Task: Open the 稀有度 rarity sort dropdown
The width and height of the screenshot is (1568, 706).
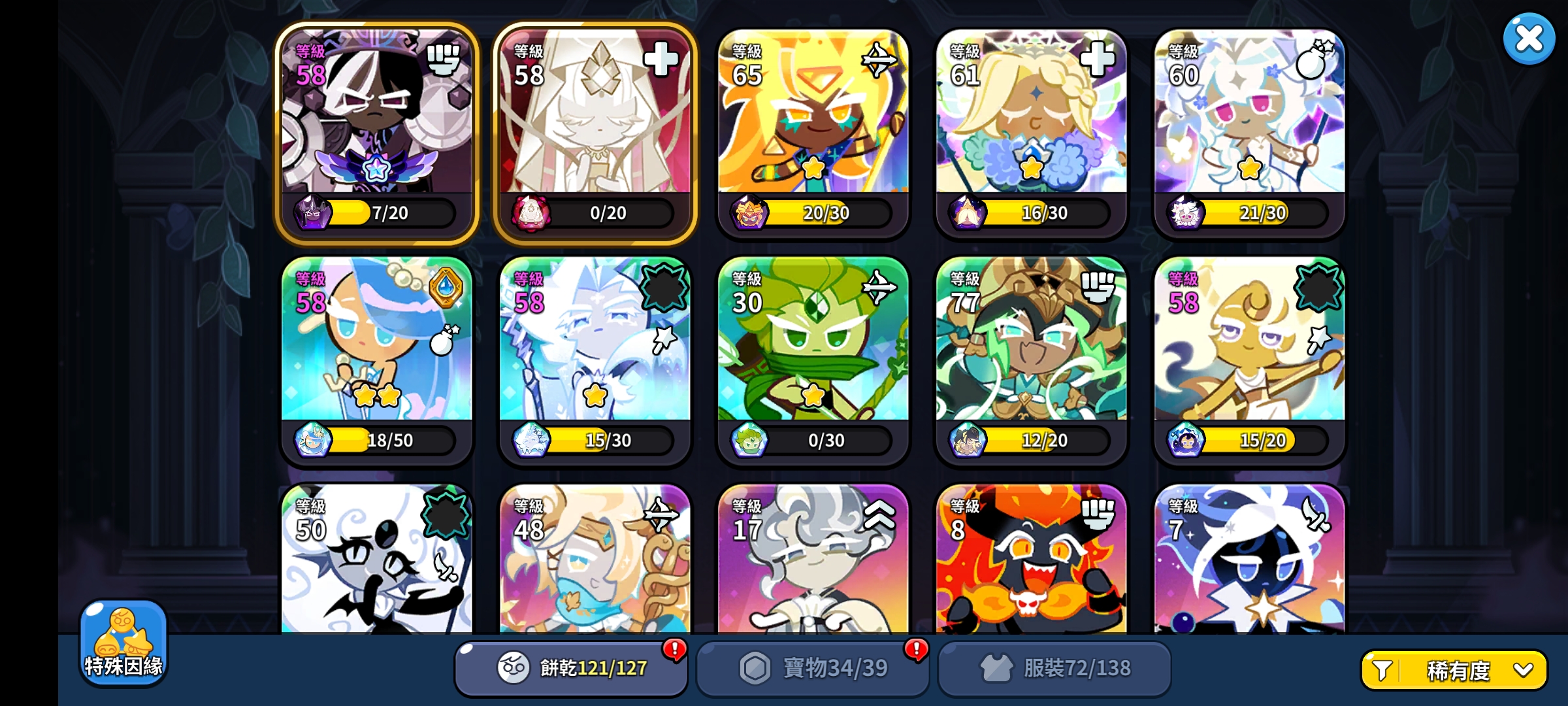Action: click(x=1454, y=670)
